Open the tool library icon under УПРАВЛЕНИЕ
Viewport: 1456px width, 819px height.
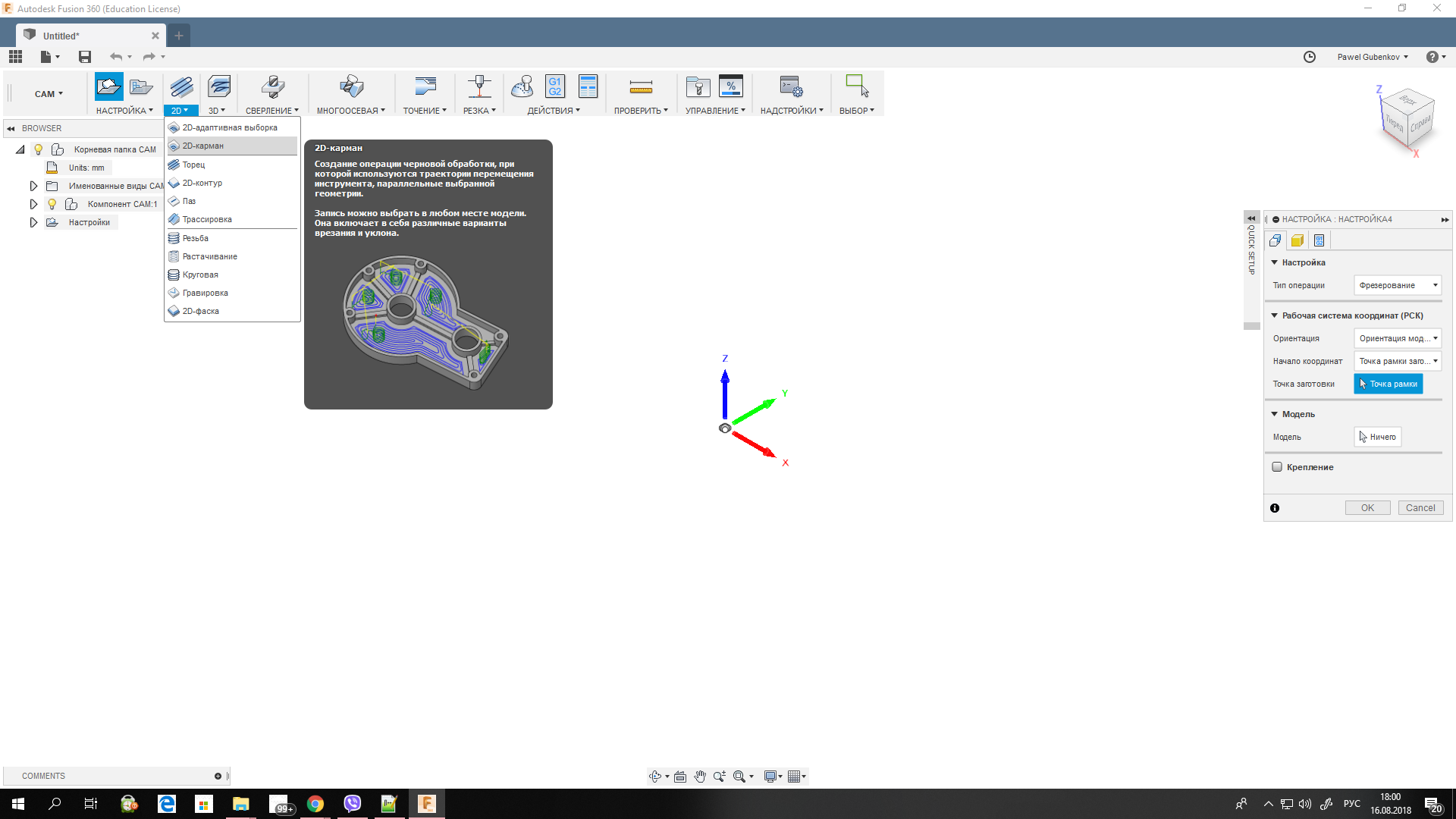[697, 87]
